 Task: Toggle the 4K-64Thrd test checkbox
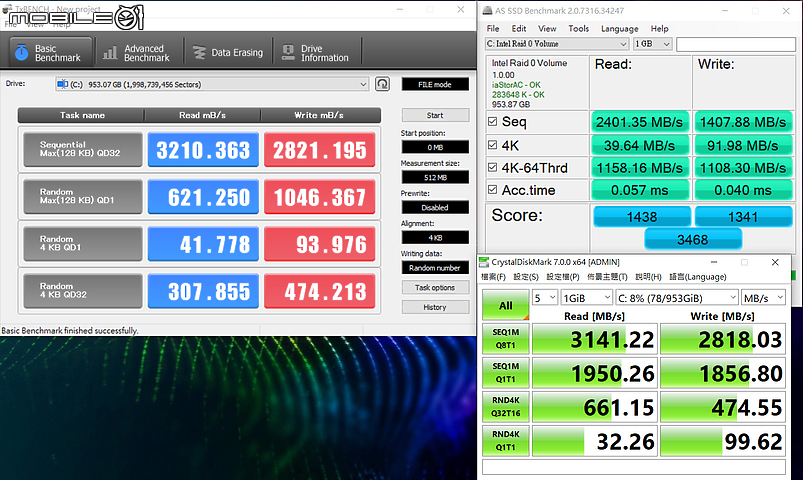pyautogui.click(x=493, y=167)
